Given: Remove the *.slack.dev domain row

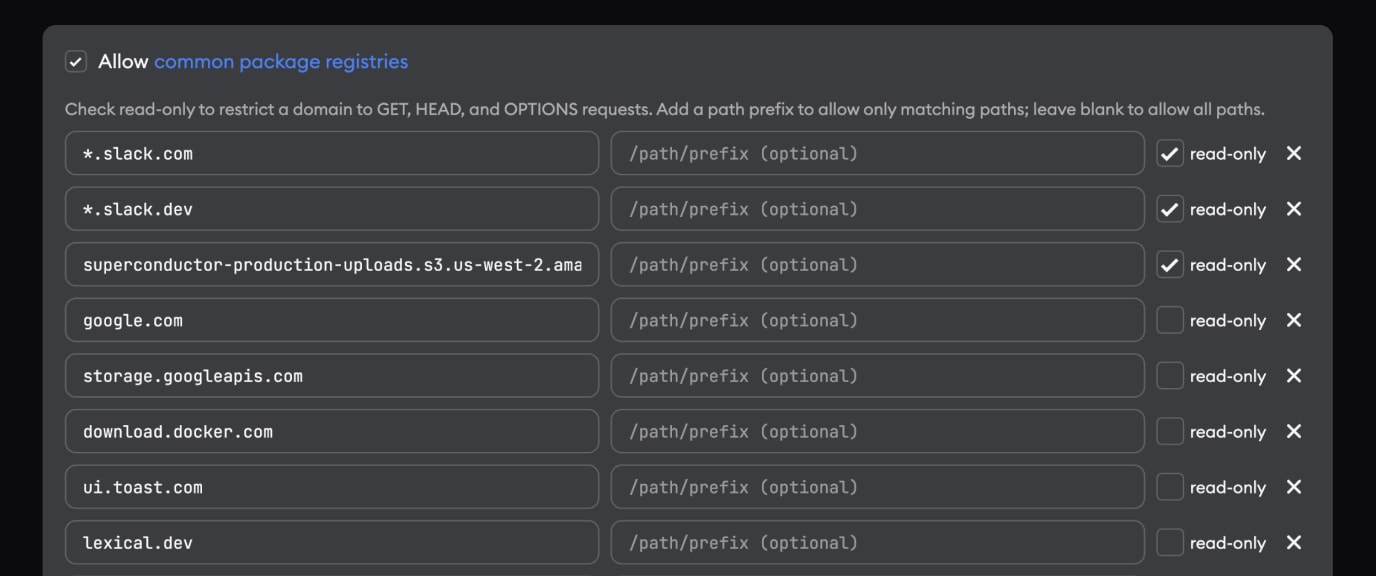Looking at the screenshot, I should (1294, 209).
